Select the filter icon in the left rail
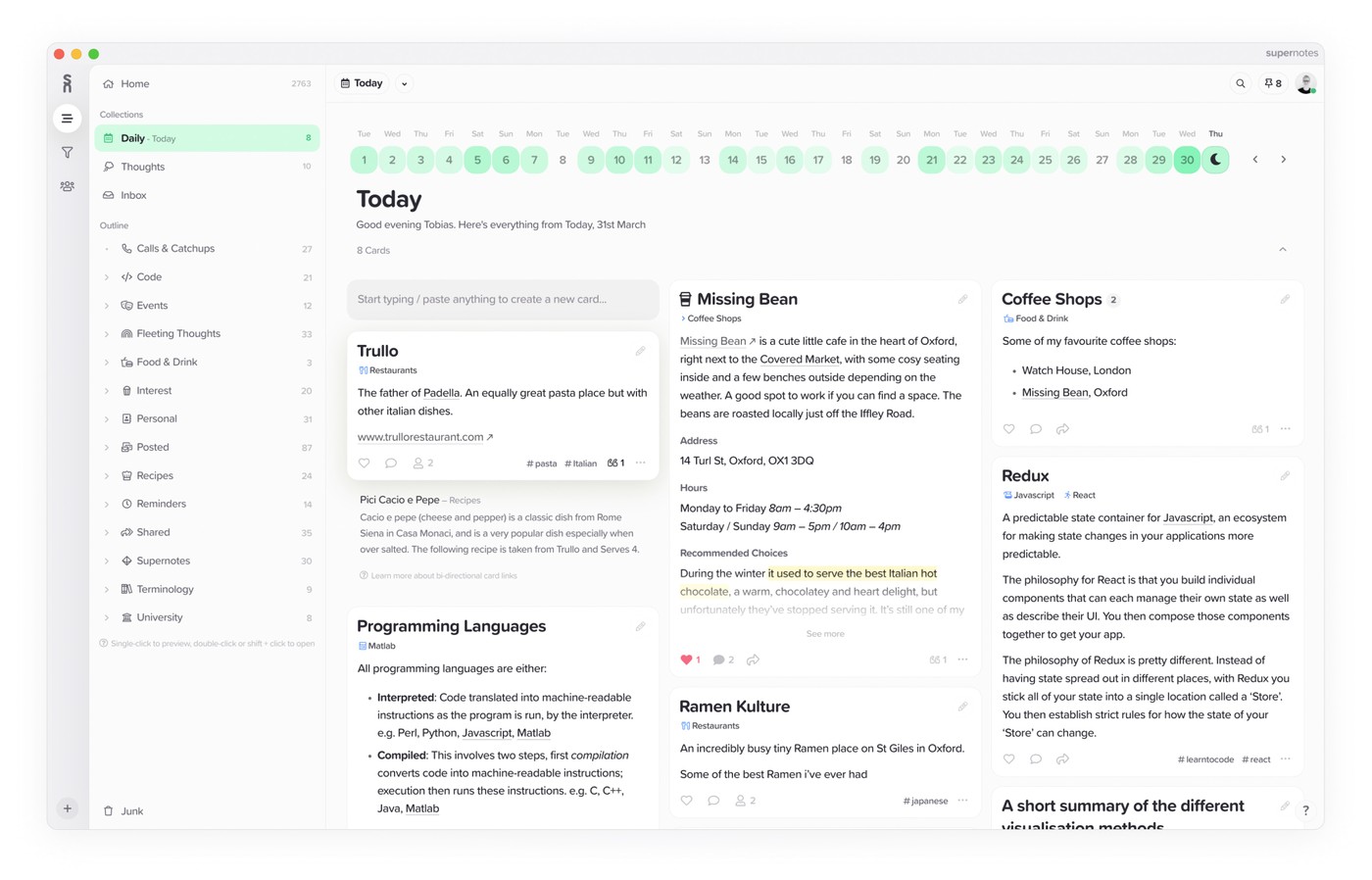 [67, 152]
